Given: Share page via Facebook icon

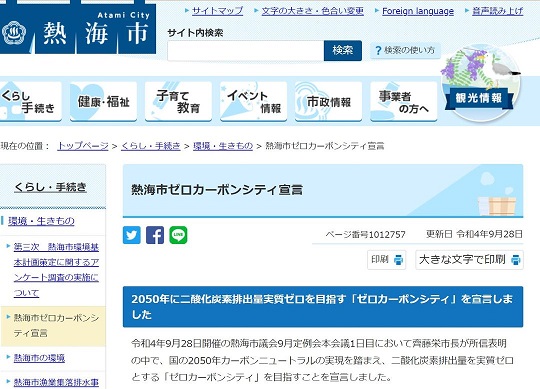Looking at the screenshot, I should (155, 235).
